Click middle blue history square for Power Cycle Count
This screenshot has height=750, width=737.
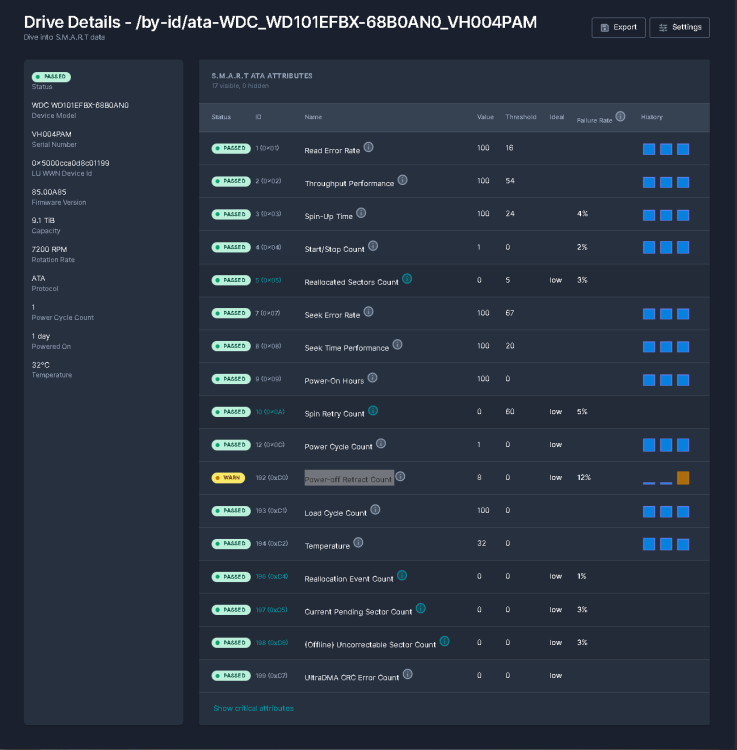click(666, 445)
